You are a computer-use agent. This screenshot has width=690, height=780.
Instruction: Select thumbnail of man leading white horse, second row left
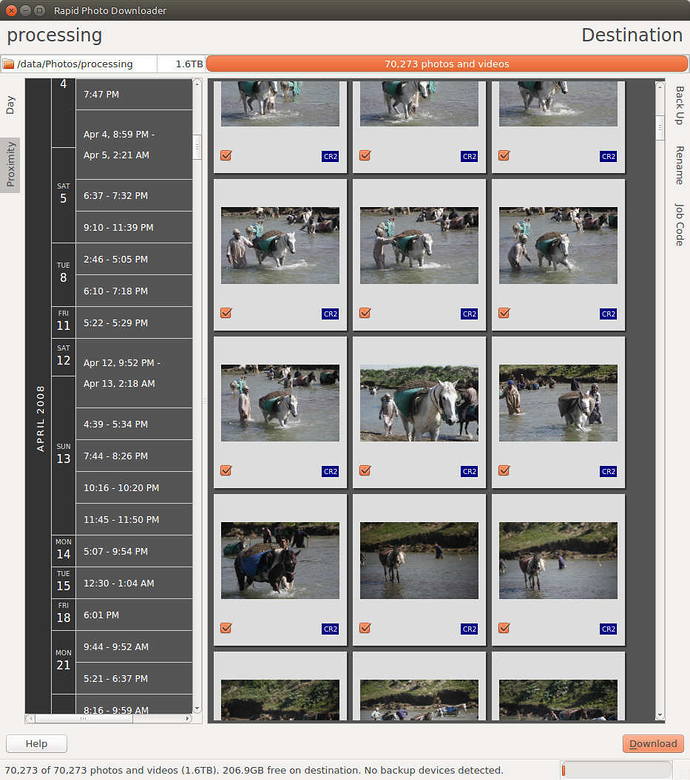tap(280, 245)
